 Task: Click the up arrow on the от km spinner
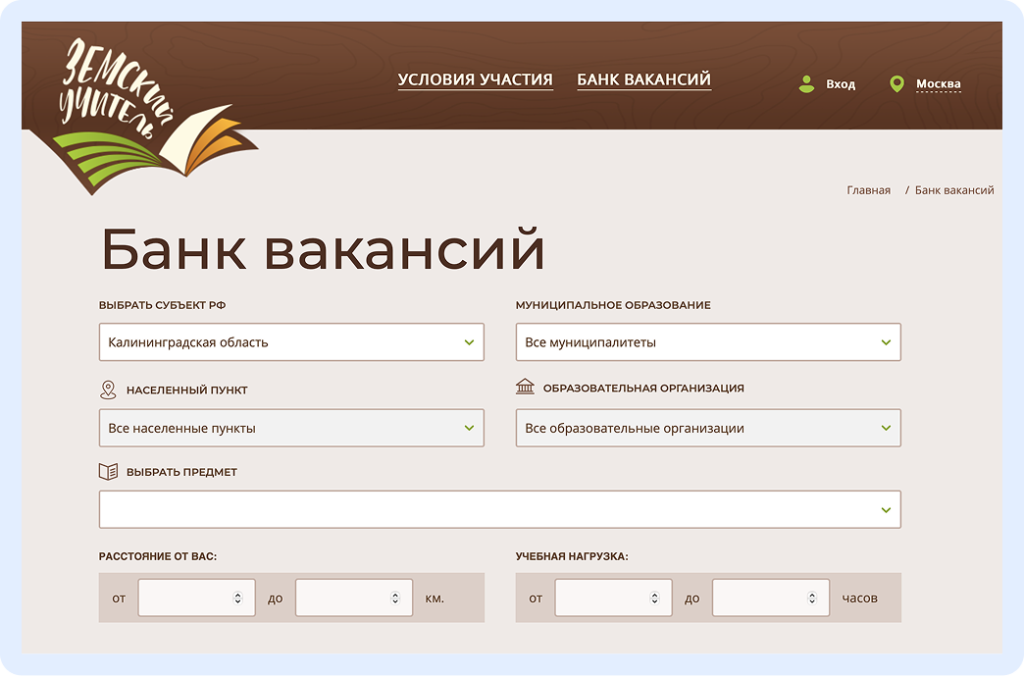coord(236,592)
